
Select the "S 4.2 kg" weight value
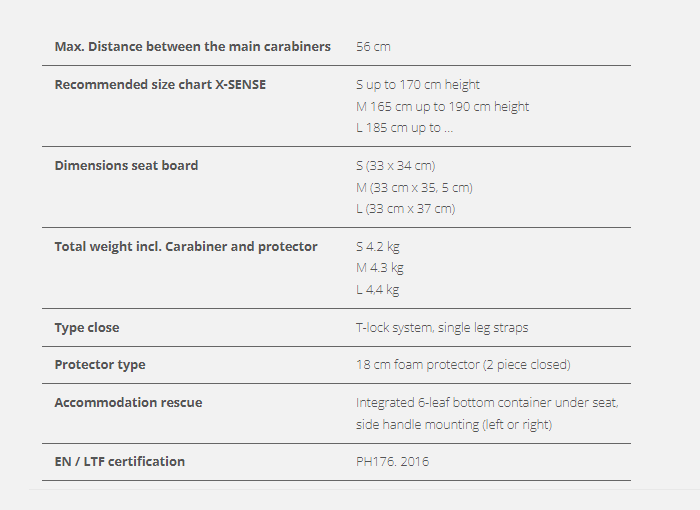click(378, 246)
